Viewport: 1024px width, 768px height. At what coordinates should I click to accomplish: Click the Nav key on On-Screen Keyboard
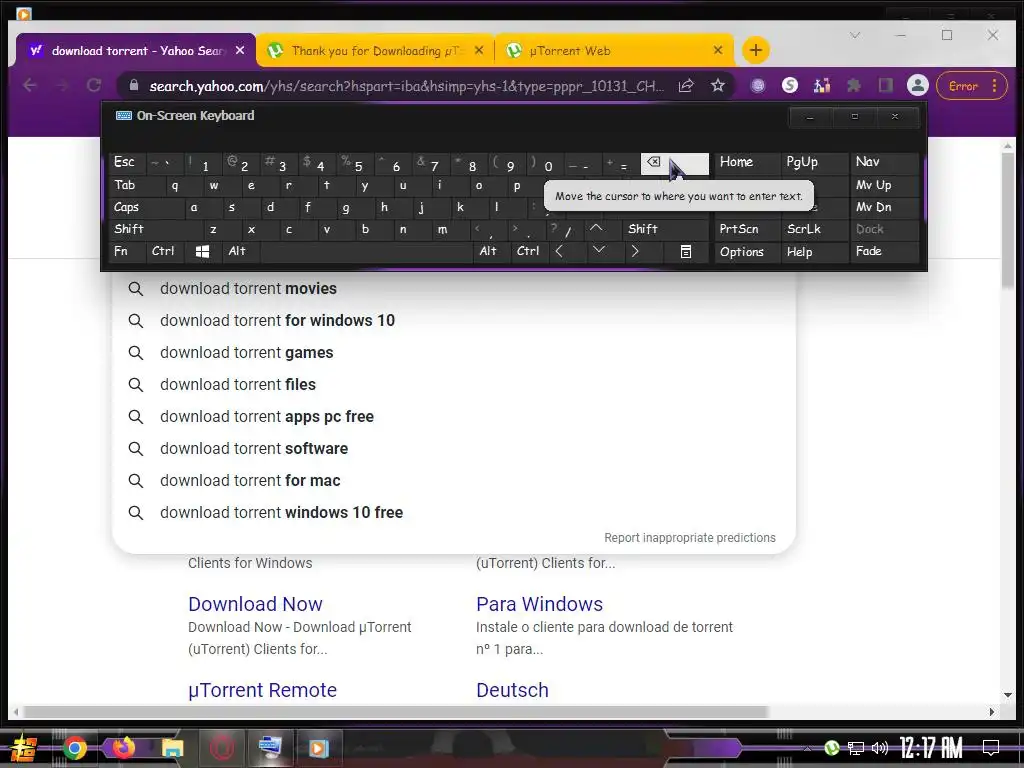coord(884,162)
